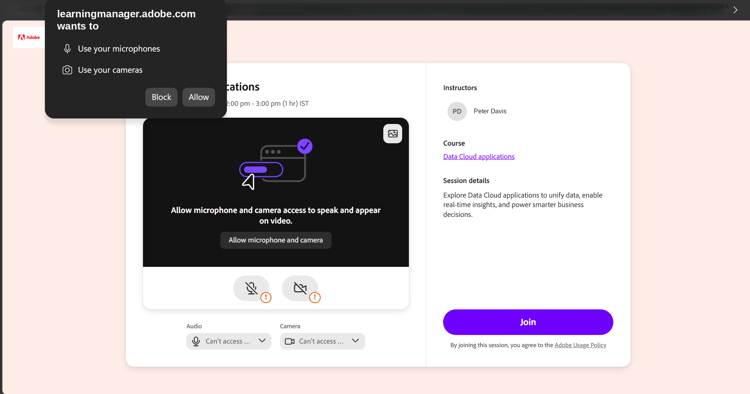Join the session with the Join button
Viewport: 750px width, 394px height.
tap(528, 322)
